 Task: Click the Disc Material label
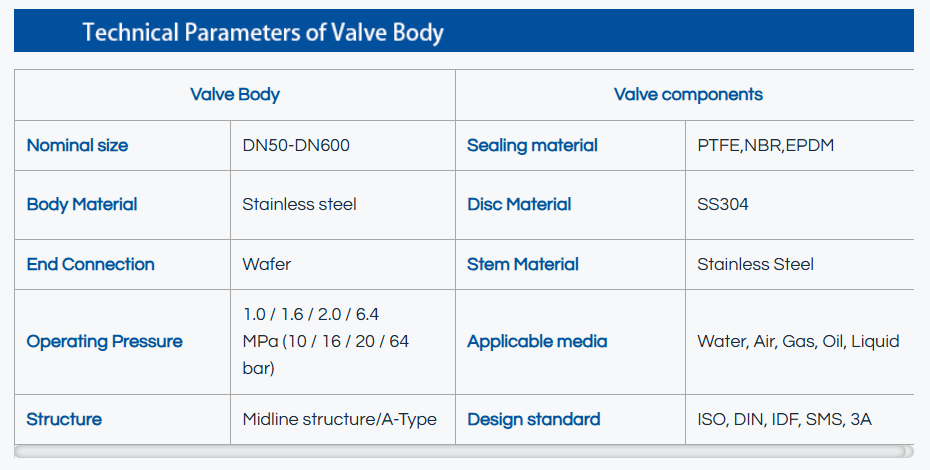click(519, 204)
